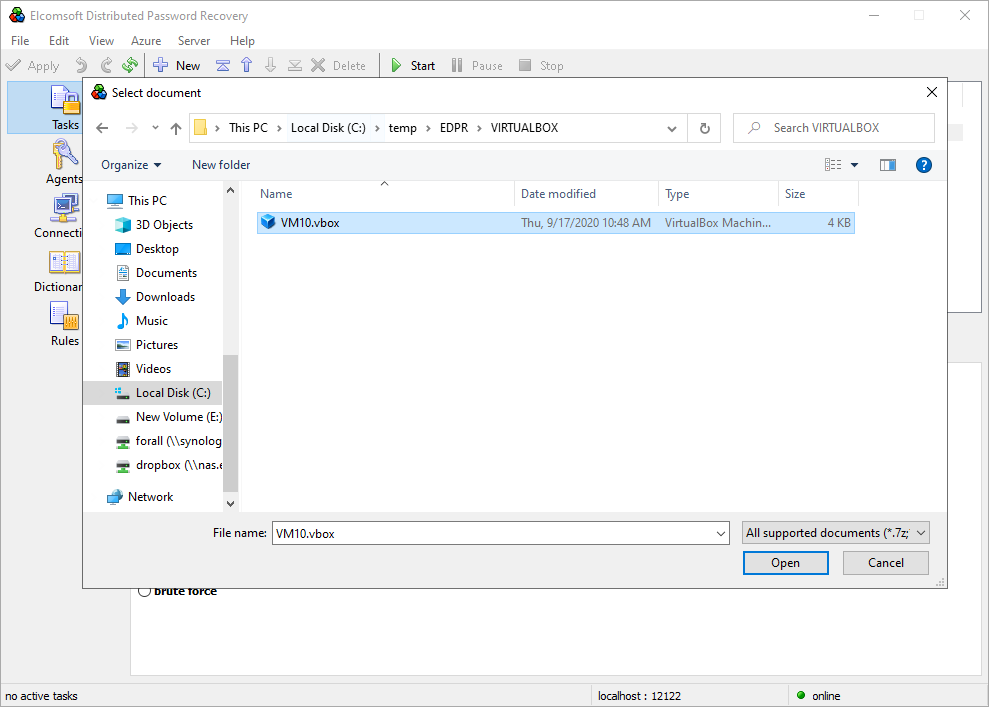Click the Move up arrow toolbar icon
The image size is (989, 707).
pyautogui.click(x=247, y=65)
